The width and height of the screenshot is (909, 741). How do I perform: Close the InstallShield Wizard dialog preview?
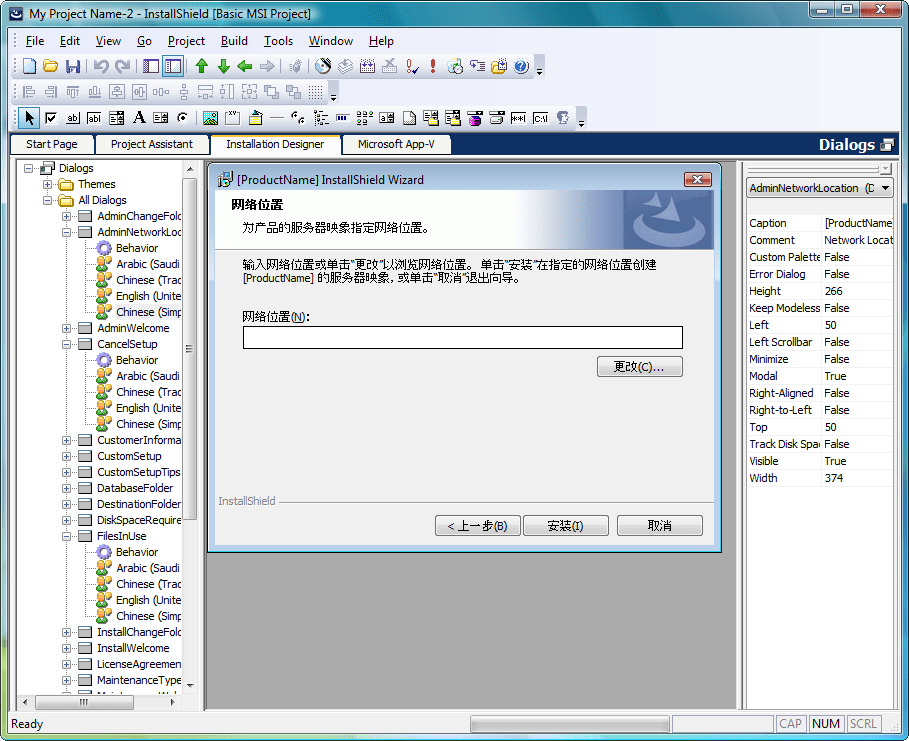pos(697,180)
